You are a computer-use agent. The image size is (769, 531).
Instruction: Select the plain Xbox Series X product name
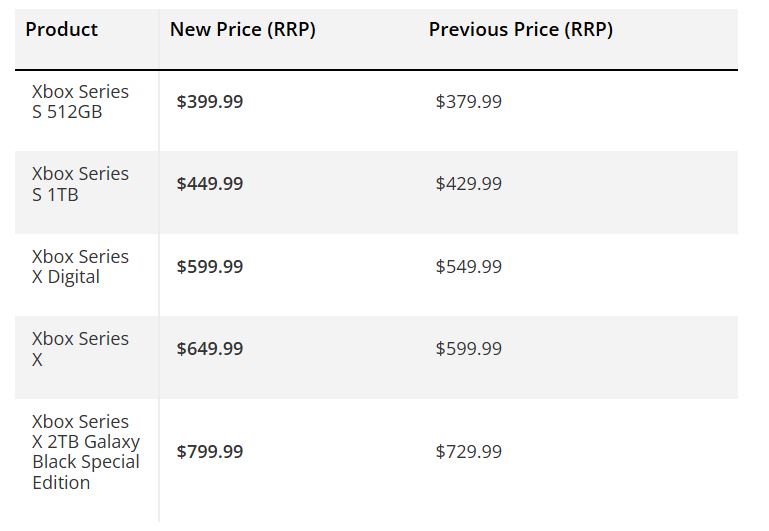(x=80, y=349)
